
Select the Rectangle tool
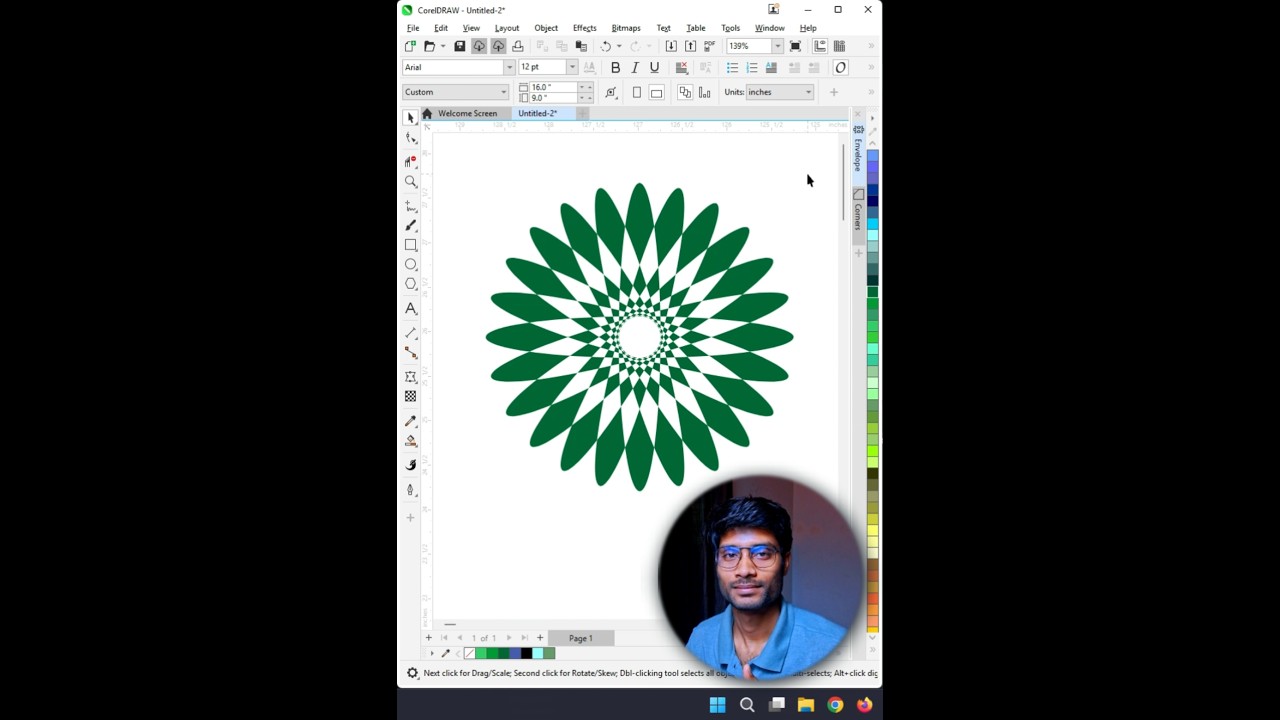point(411,245)
